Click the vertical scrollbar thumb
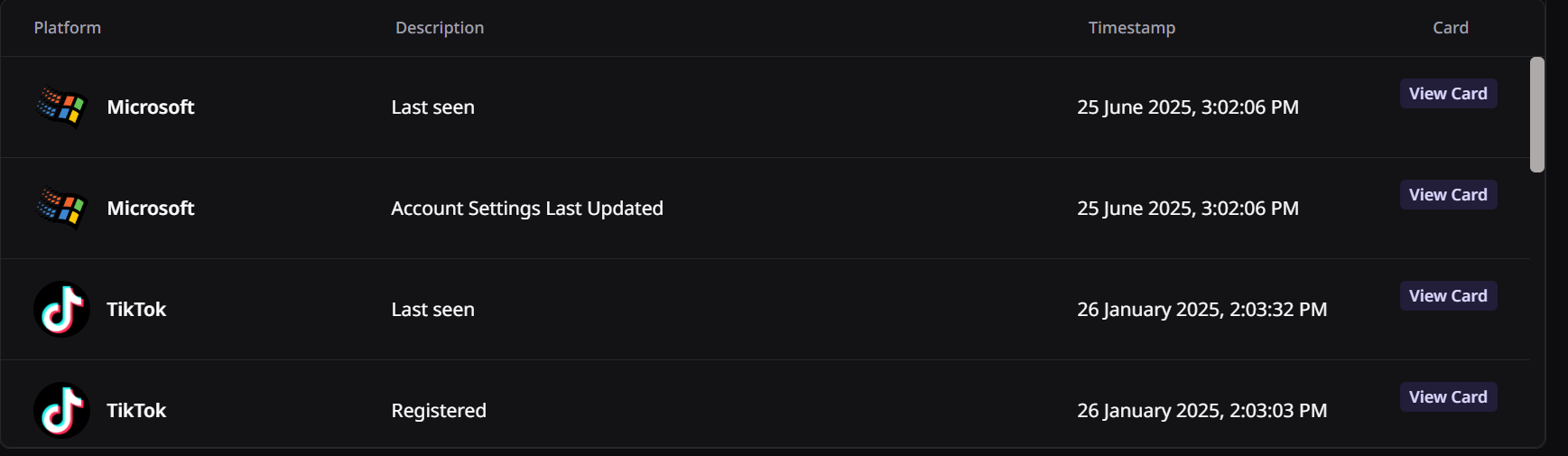 pos(1537,115)
